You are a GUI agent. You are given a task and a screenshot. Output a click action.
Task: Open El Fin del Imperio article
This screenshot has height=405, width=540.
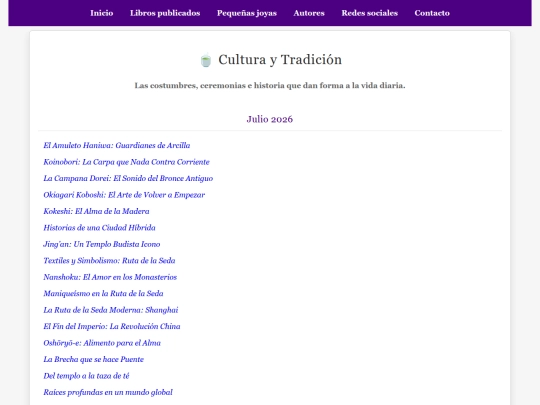[112, 326]
